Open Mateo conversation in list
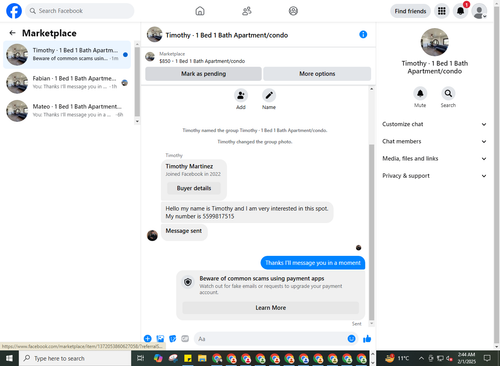This screenshot has height=366, width=500. (67, 111)
